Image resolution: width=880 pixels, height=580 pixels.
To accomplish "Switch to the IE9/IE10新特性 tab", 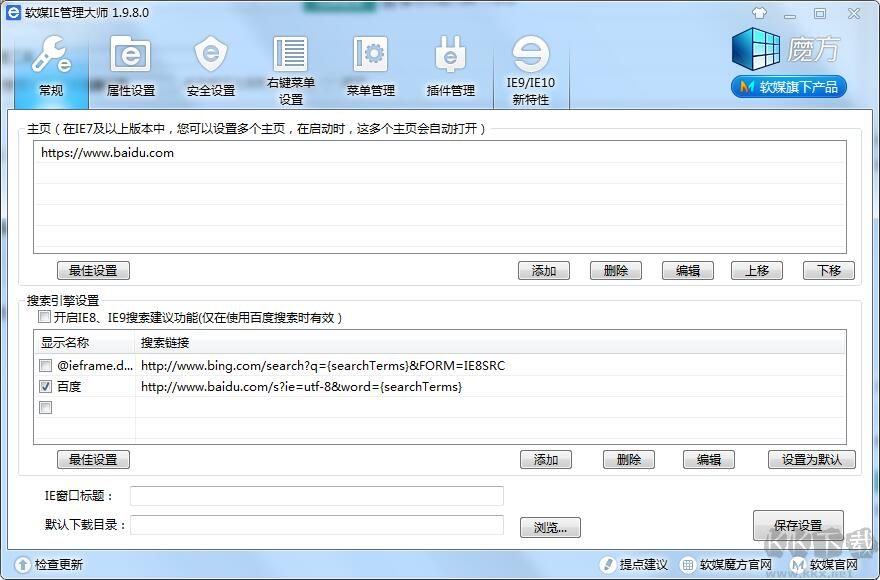I will tap(533, 65).
